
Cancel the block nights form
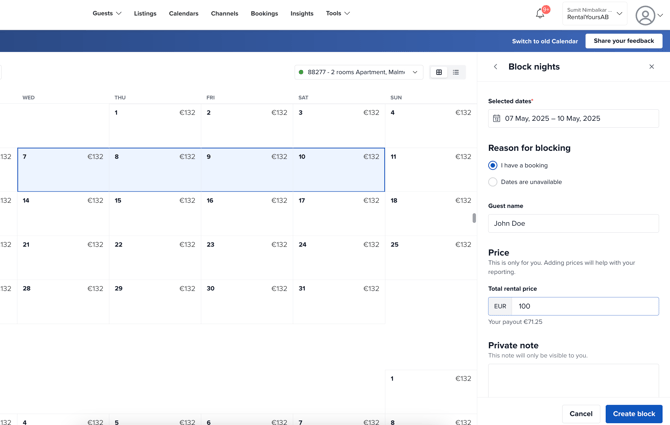coord(581,413)
